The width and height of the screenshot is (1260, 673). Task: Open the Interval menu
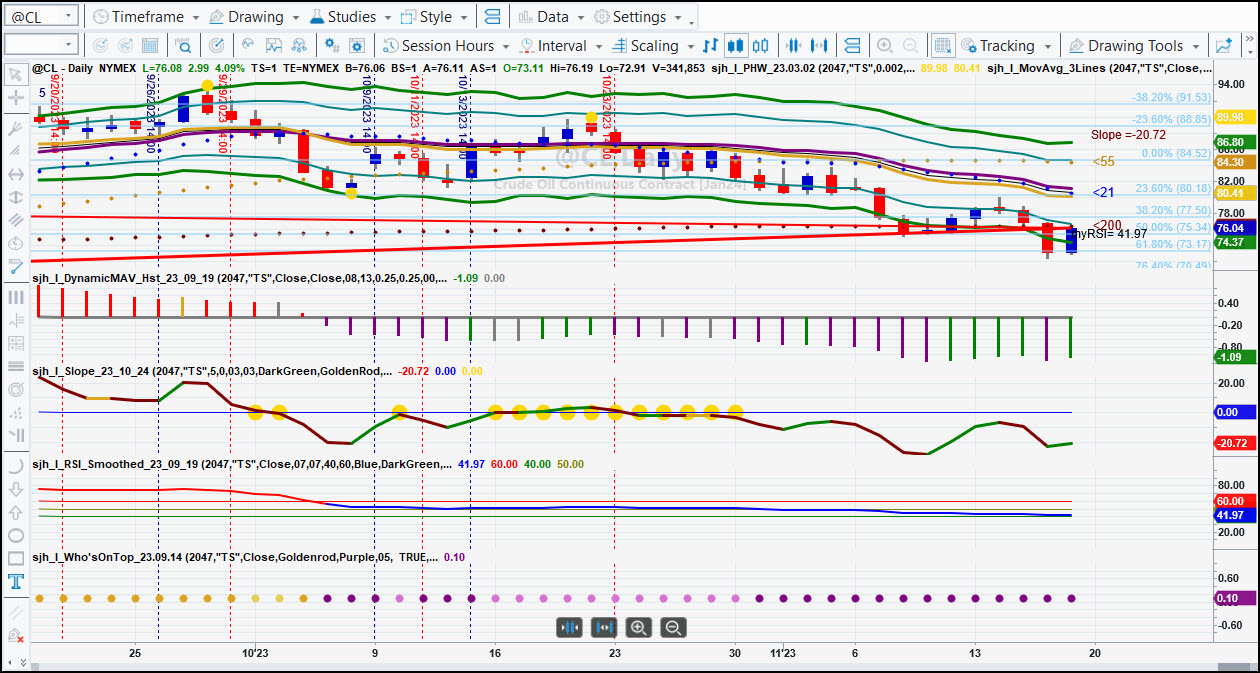pyautogui.click(x=560, y=46)
